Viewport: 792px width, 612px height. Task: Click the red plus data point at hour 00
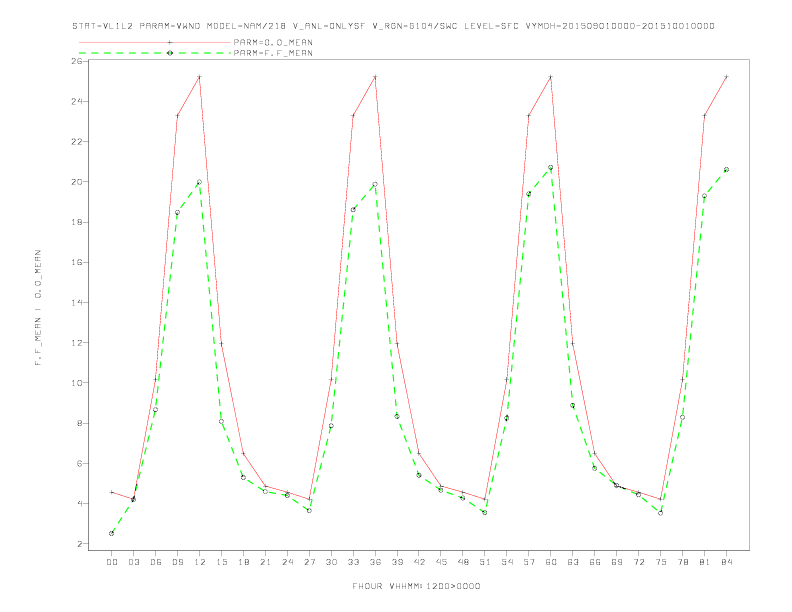coord(112,492)
